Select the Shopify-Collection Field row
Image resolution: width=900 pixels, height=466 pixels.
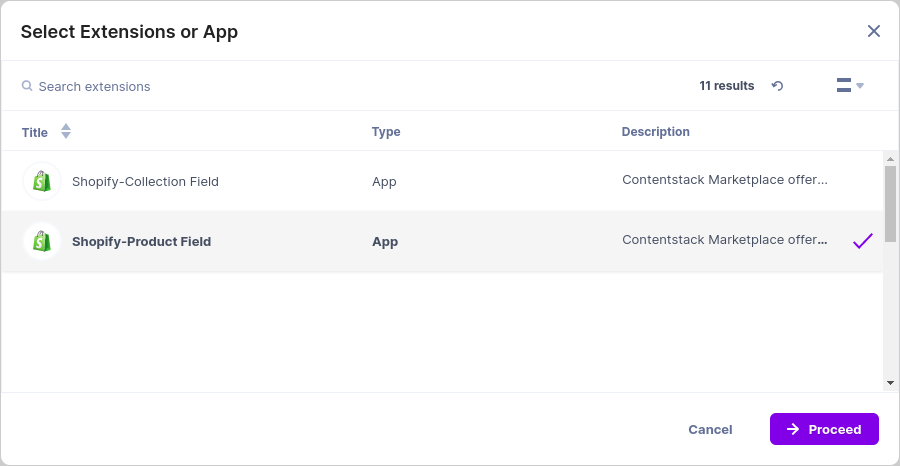click(x=442, y=181)
